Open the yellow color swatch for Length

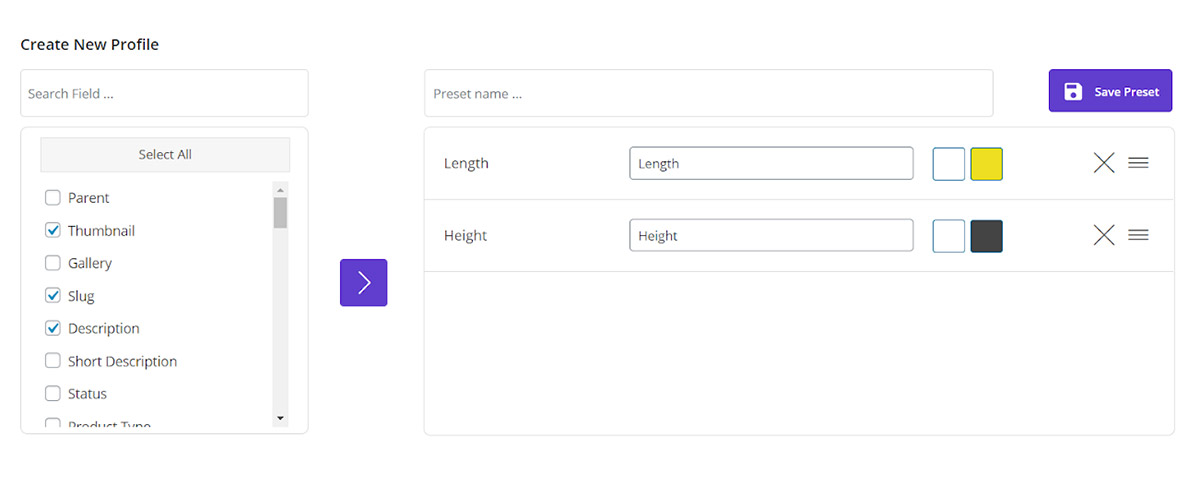(x=986, y=164)
